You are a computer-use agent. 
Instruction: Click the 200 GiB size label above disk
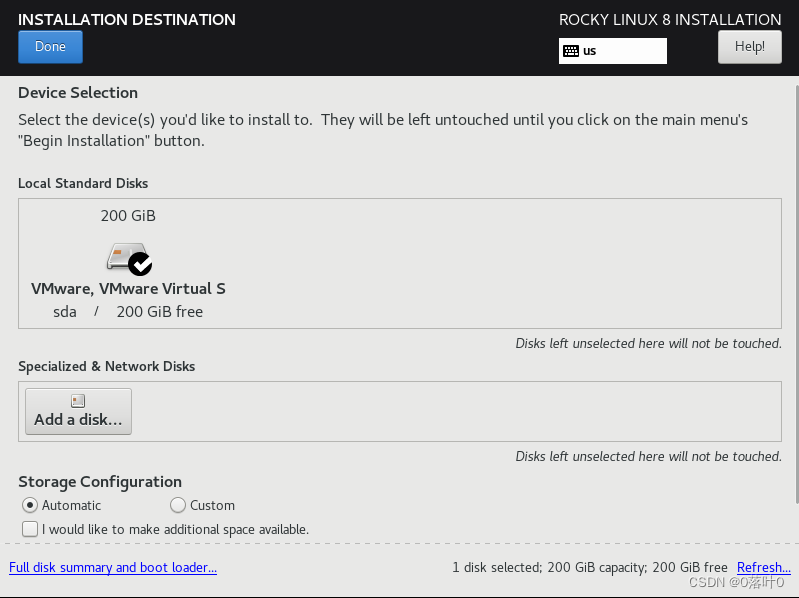[128, 216]
